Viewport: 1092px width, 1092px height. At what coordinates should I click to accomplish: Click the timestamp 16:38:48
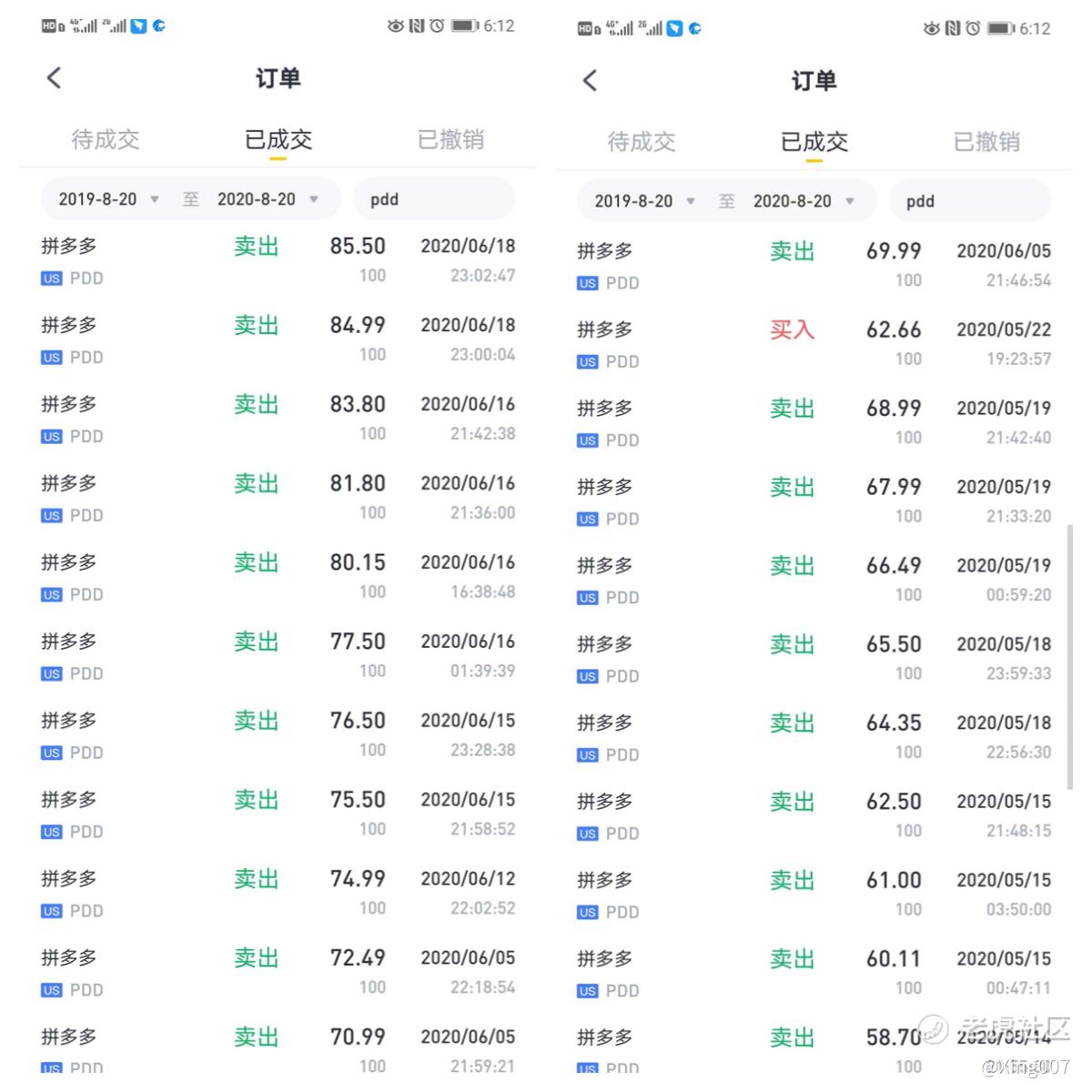click(482, 592)
